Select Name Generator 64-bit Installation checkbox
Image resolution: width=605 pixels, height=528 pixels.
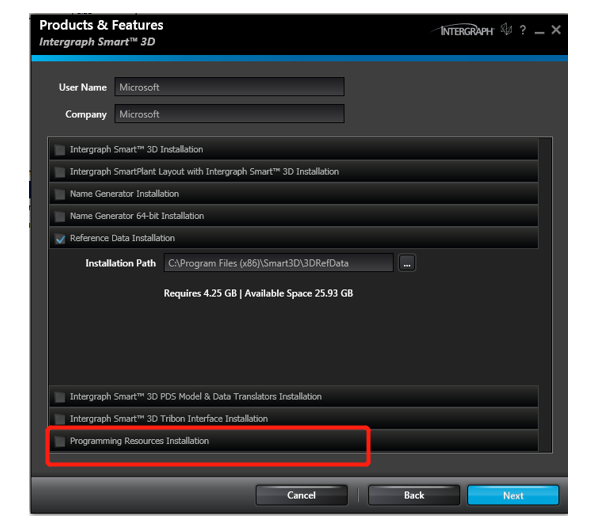pyautogui.click(x=60, y=216)
